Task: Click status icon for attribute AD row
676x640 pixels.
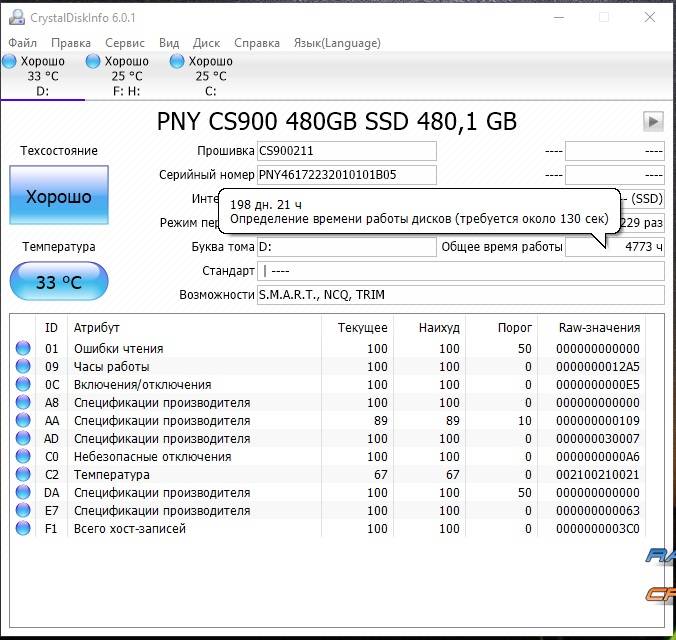Action: point(23,438)
